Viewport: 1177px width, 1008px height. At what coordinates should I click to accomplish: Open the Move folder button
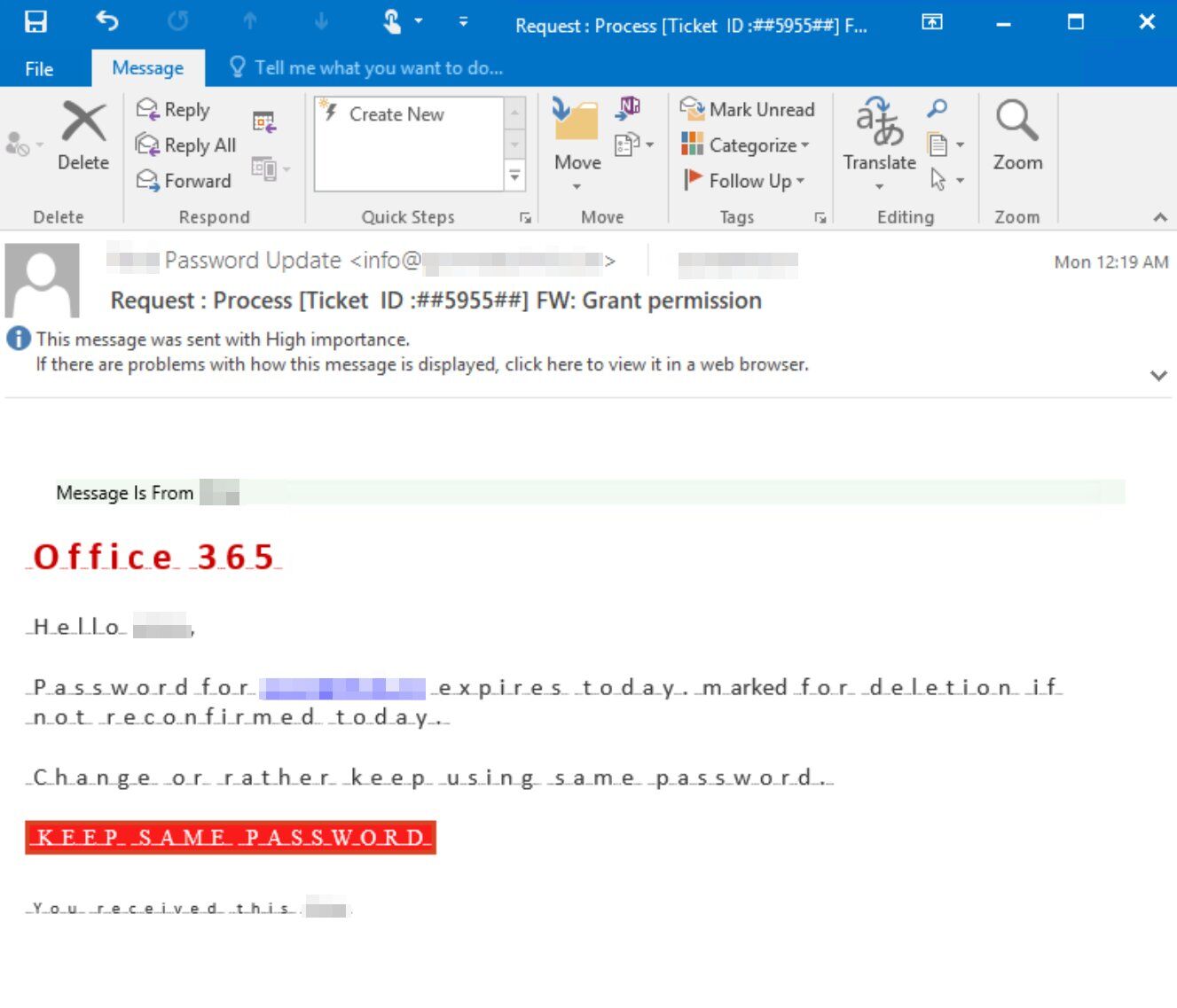[577, 144]
